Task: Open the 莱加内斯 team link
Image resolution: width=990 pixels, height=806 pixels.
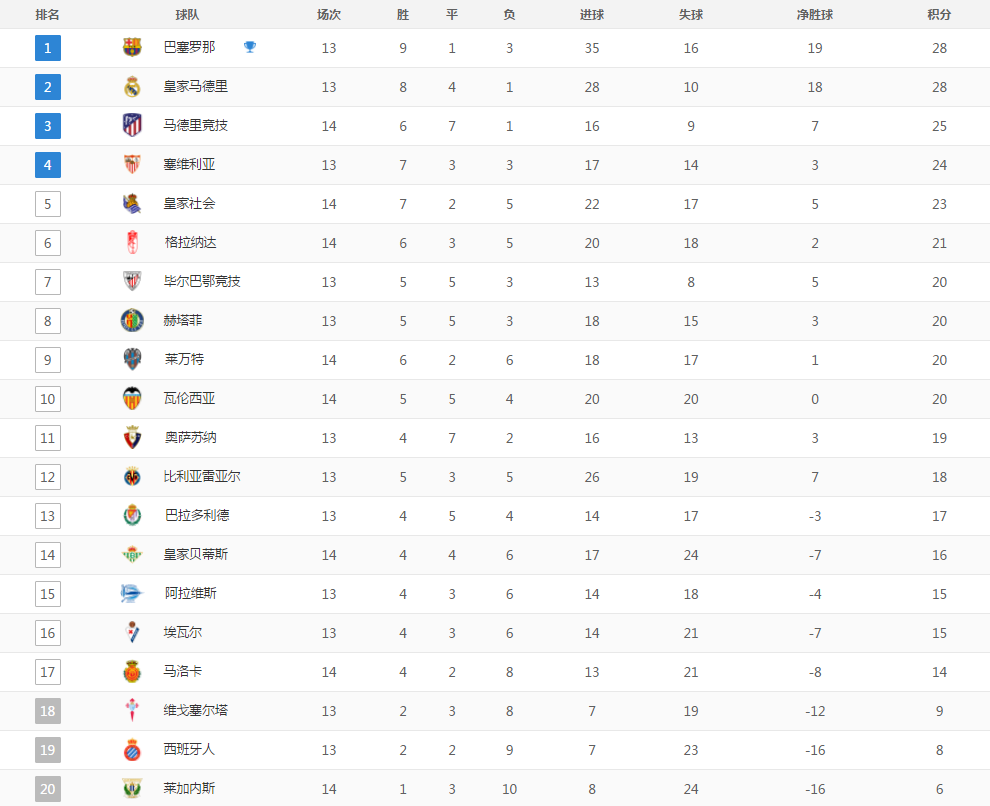Action: (190, 789)
